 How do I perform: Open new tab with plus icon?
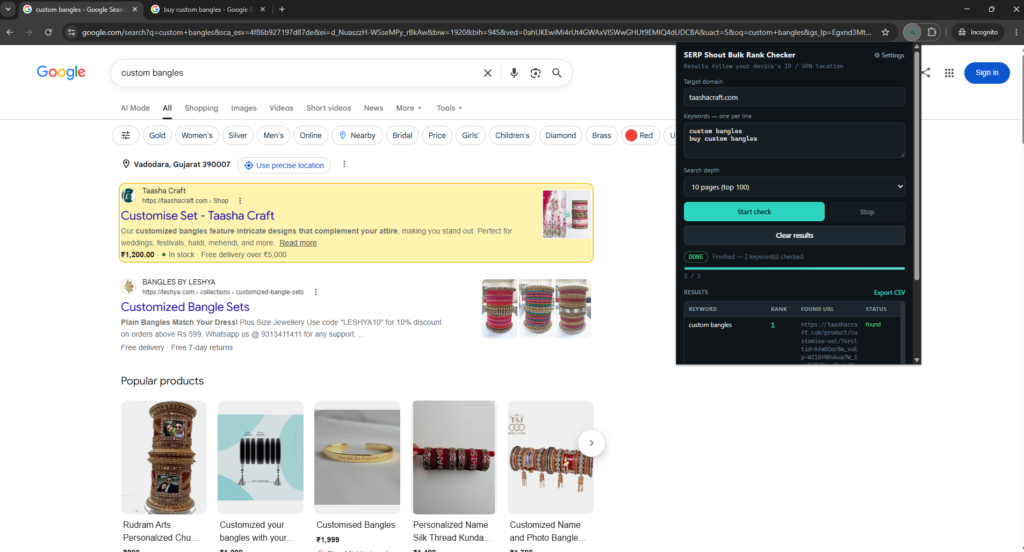(282, 9)
